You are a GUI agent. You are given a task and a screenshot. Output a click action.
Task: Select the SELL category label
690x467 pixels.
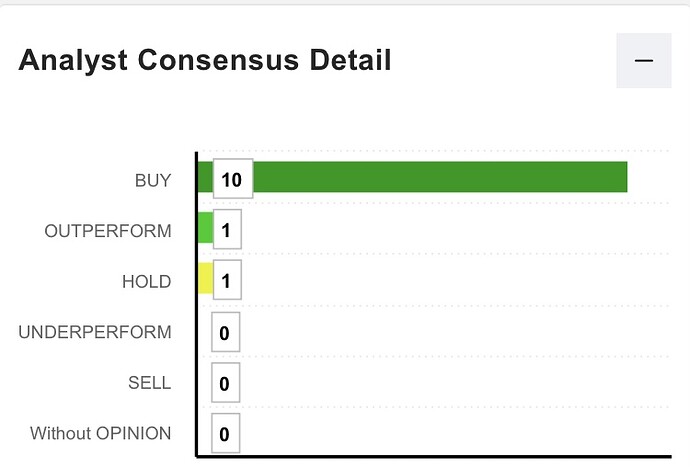tap(149, 383)
